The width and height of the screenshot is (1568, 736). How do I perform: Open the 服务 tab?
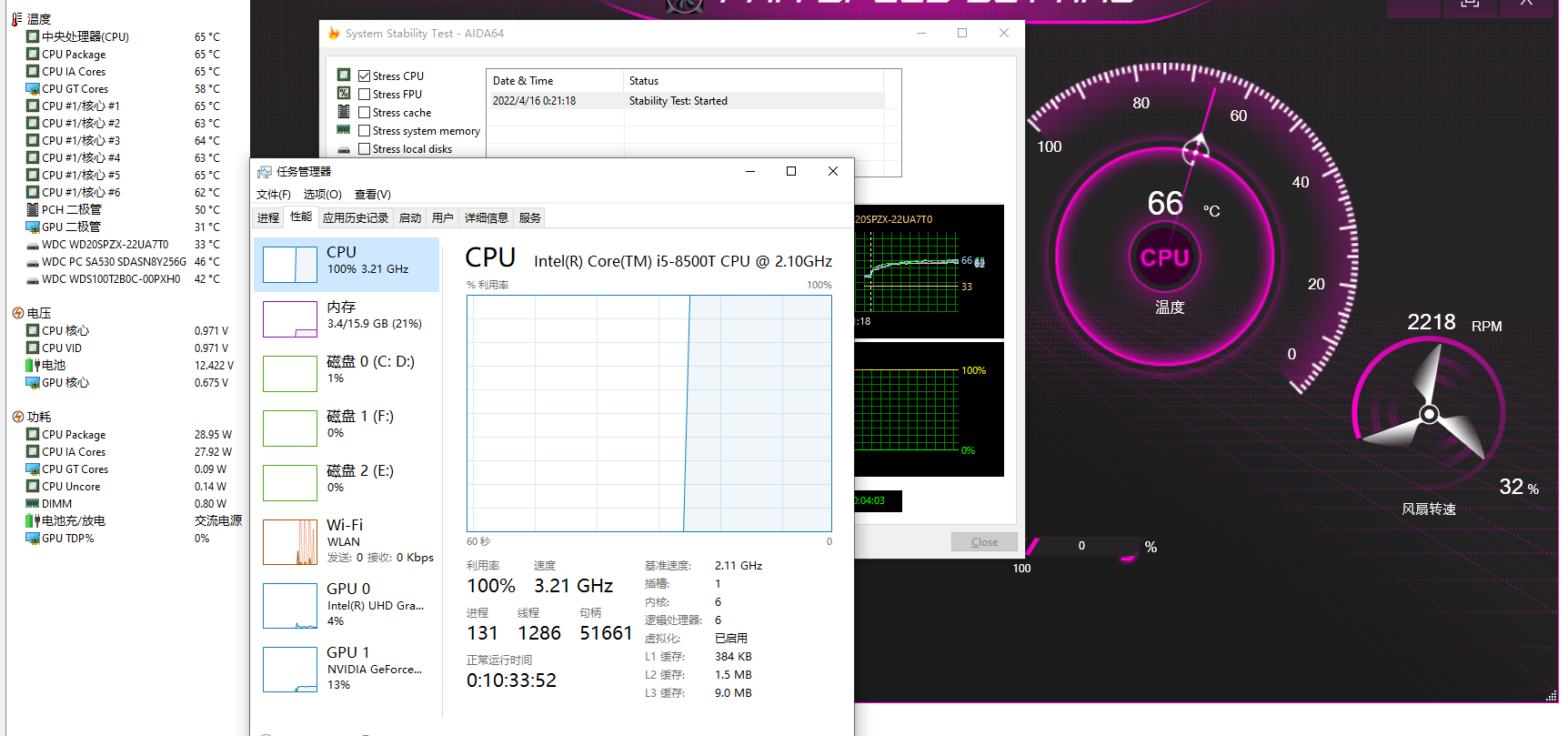pyautogui.click(x=530, y=218)
